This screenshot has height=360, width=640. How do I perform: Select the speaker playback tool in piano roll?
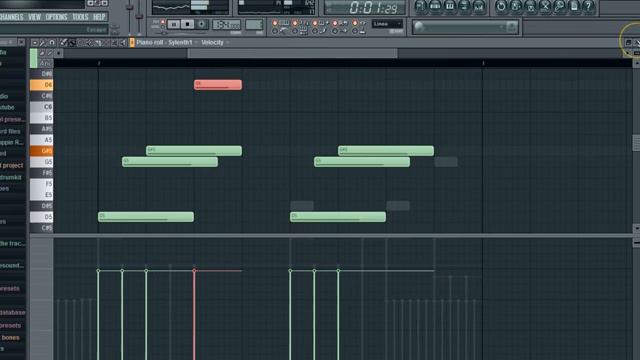pyautogui.click(x=123, y=42)
